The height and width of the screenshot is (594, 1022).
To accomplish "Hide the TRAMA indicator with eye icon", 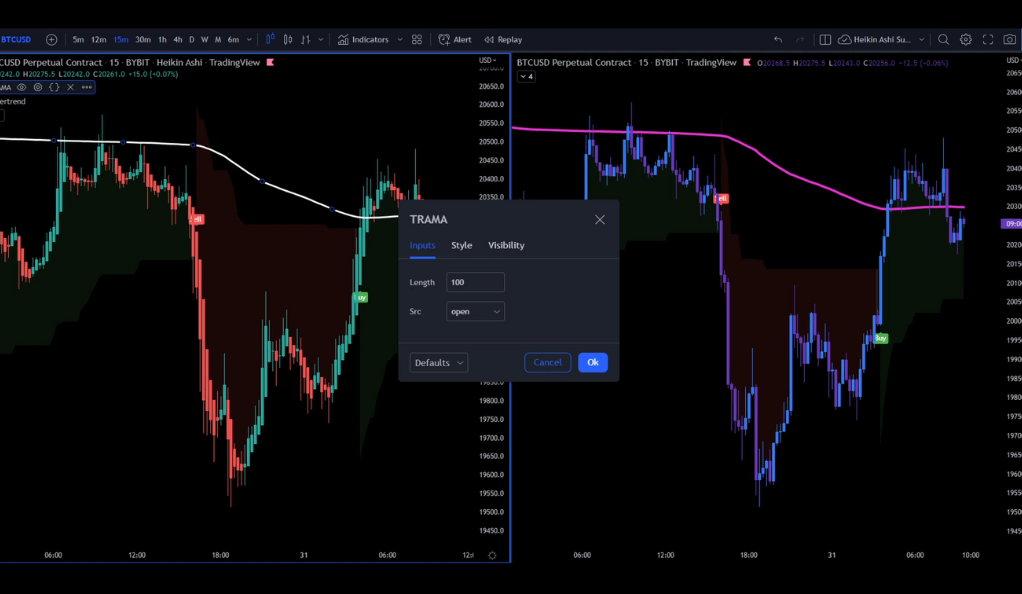I will tap(22, 87).
